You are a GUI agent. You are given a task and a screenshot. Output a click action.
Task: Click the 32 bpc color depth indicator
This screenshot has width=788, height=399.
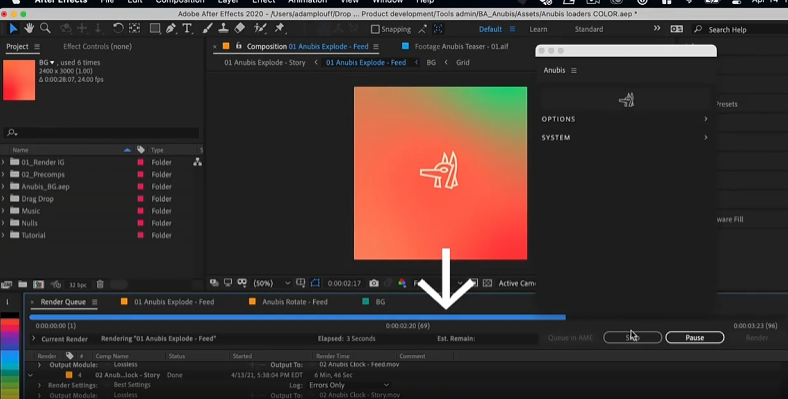(x=77, y=284)
